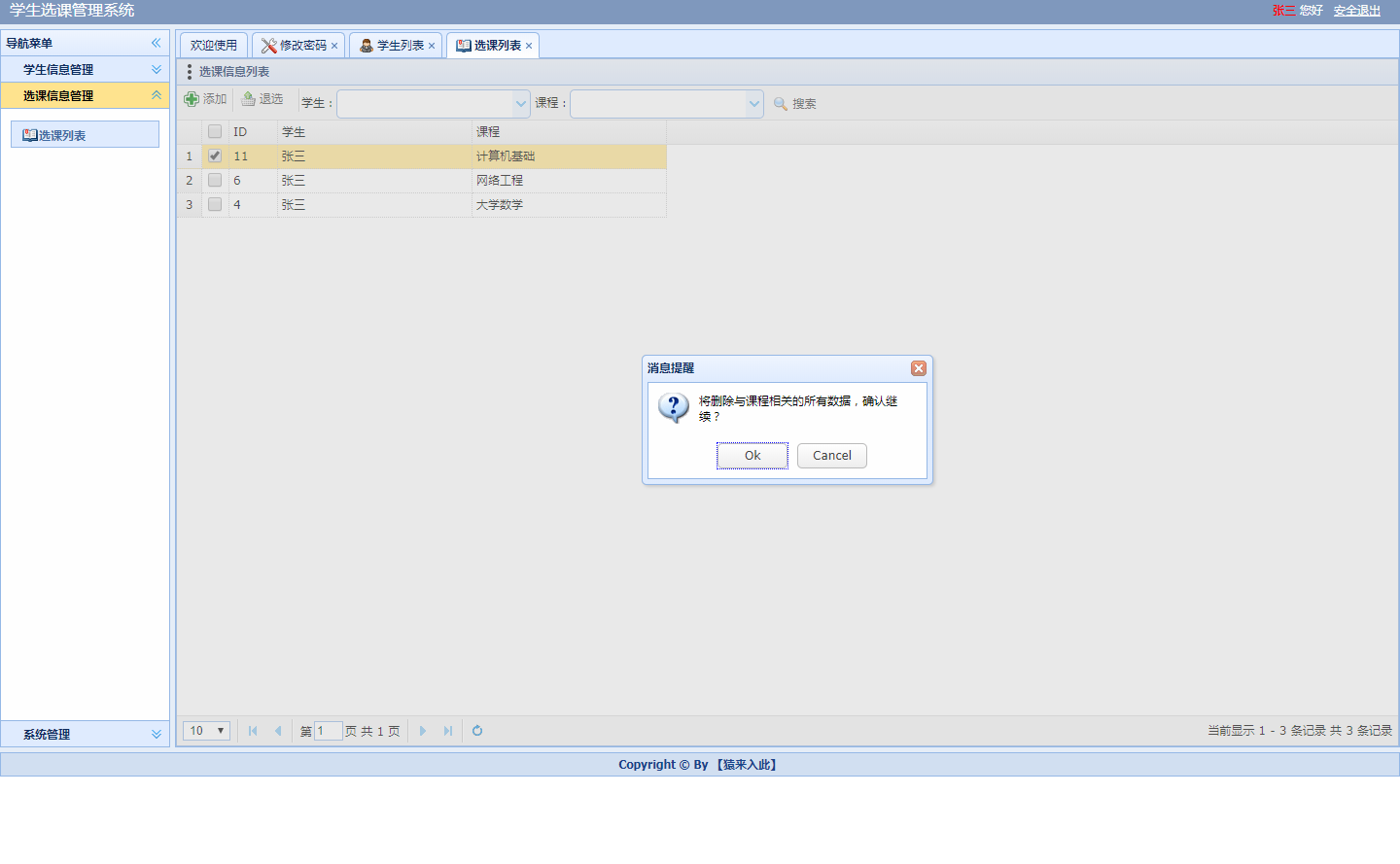Click the 添加 add icon button
Screen dimensions: 1400x864
point(205,99)
